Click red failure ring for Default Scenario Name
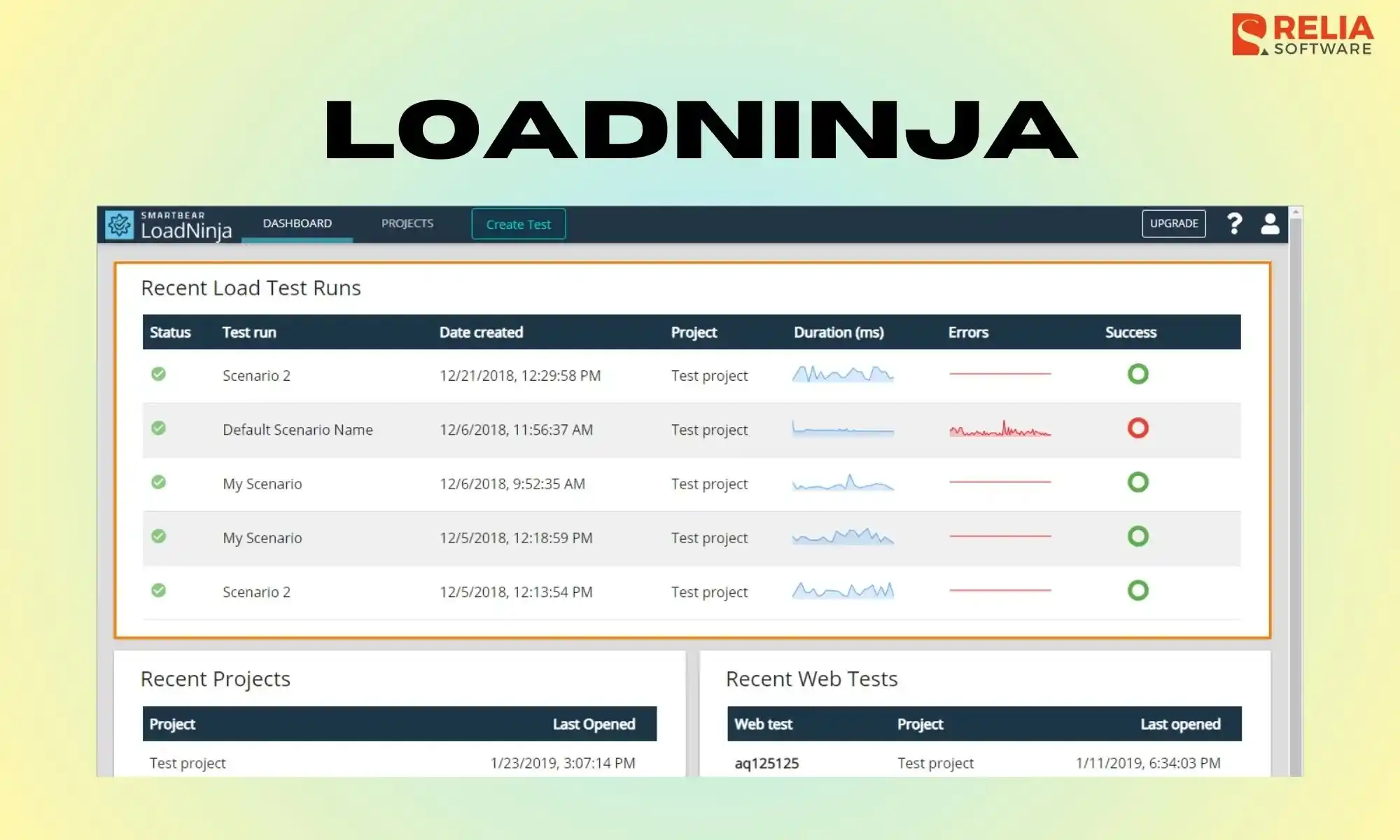The height and width of the screenshot is (840, 1400). [x=1138, y=428]
